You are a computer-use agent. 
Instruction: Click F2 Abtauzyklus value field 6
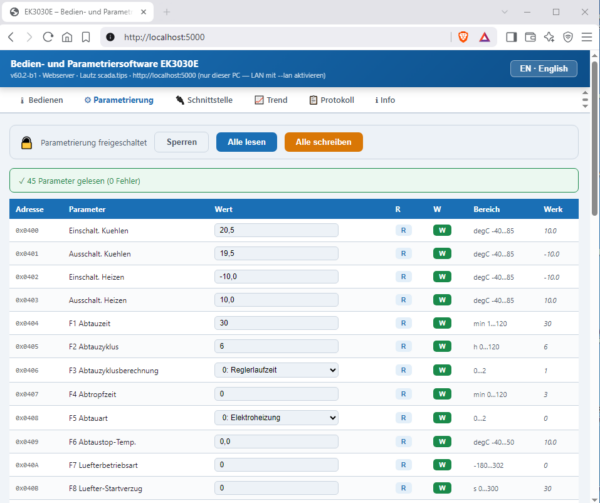click(276, 346)
